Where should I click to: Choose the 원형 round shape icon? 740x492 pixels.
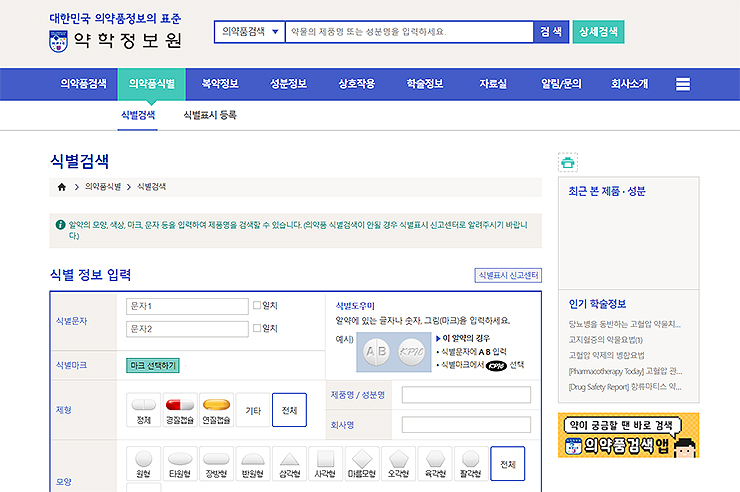(143, 464)
